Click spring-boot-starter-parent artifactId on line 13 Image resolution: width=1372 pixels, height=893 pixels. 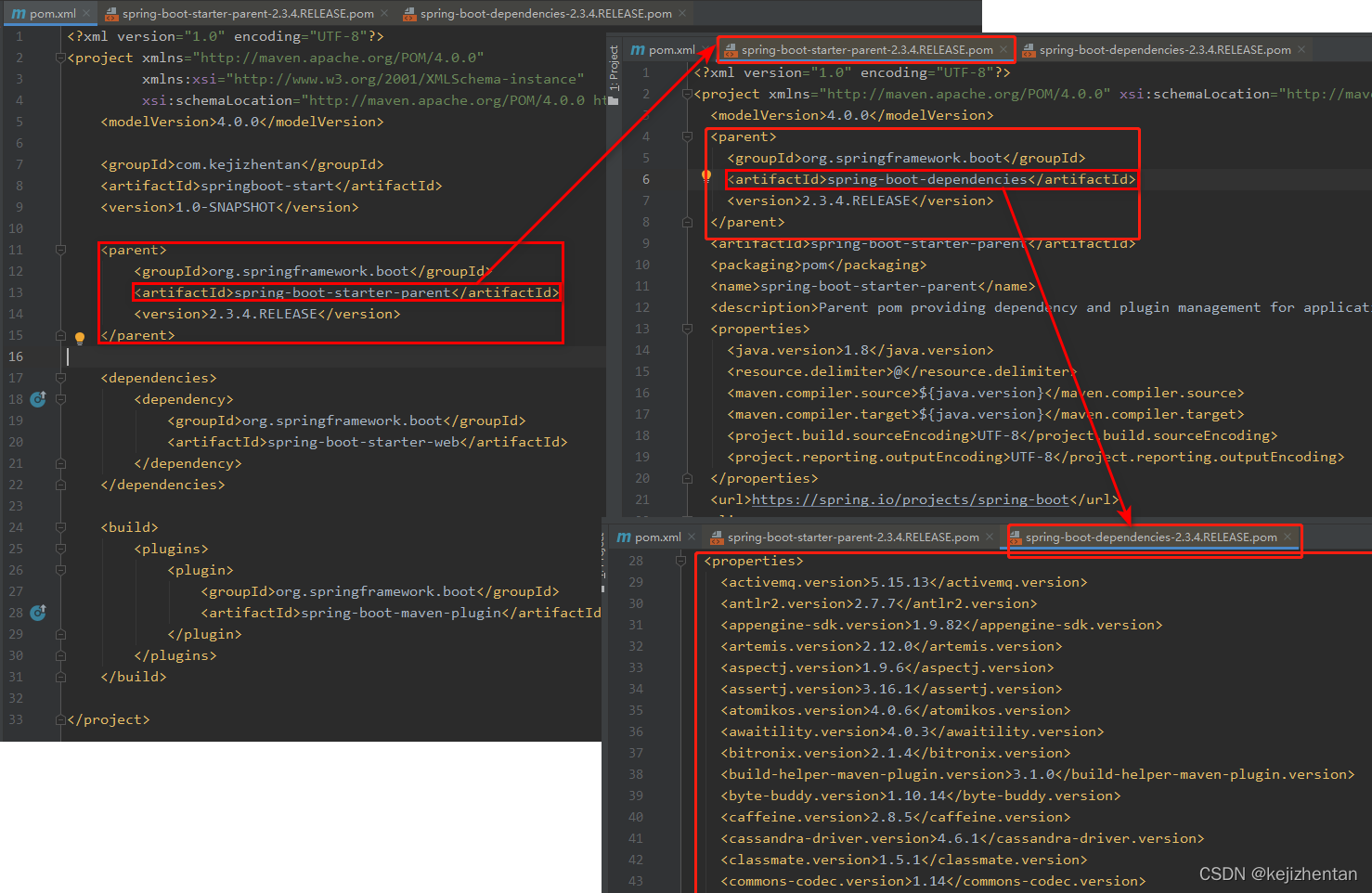click(x=346, y=292)
